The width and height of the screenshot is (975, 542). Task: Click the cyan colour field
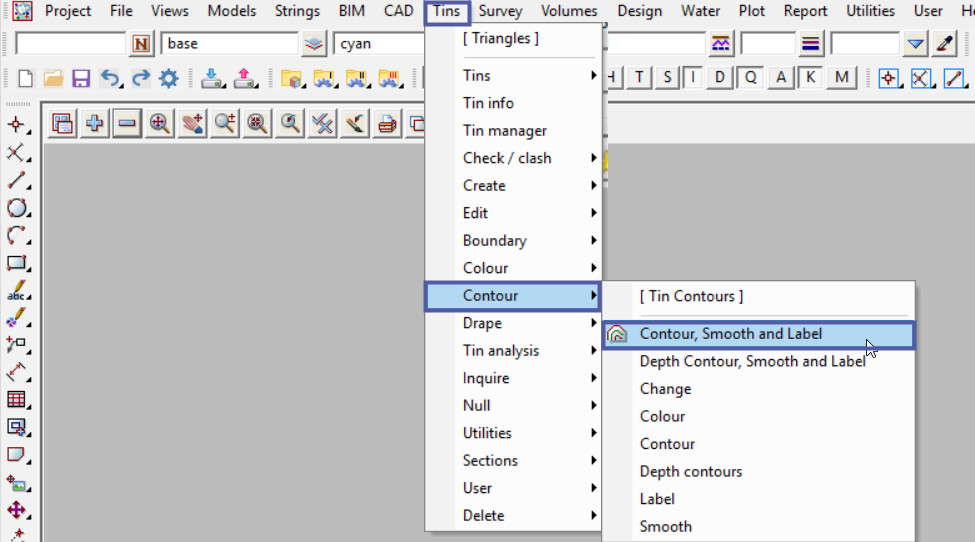380,44
